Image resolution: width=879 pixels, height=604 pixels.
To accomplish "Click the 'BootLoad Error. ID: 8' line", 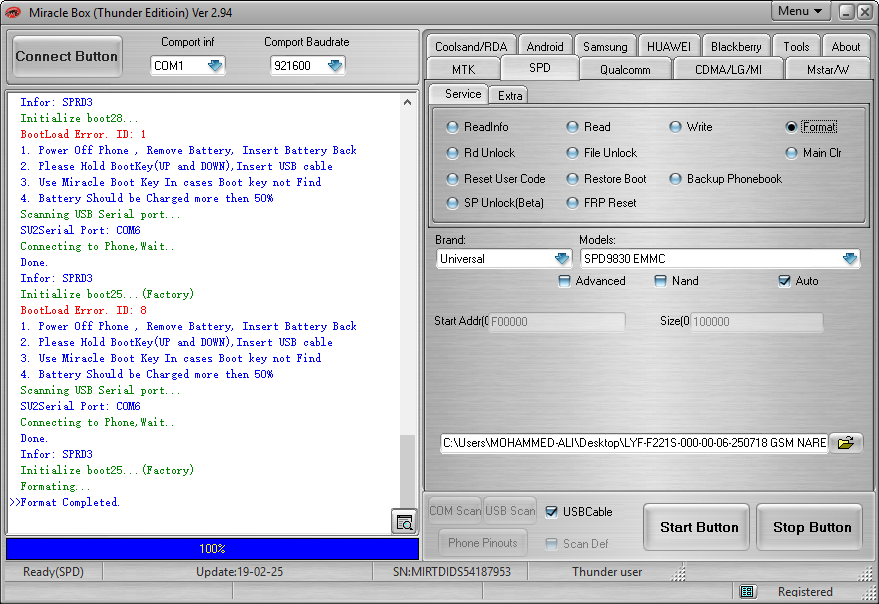I will (83, 310).
